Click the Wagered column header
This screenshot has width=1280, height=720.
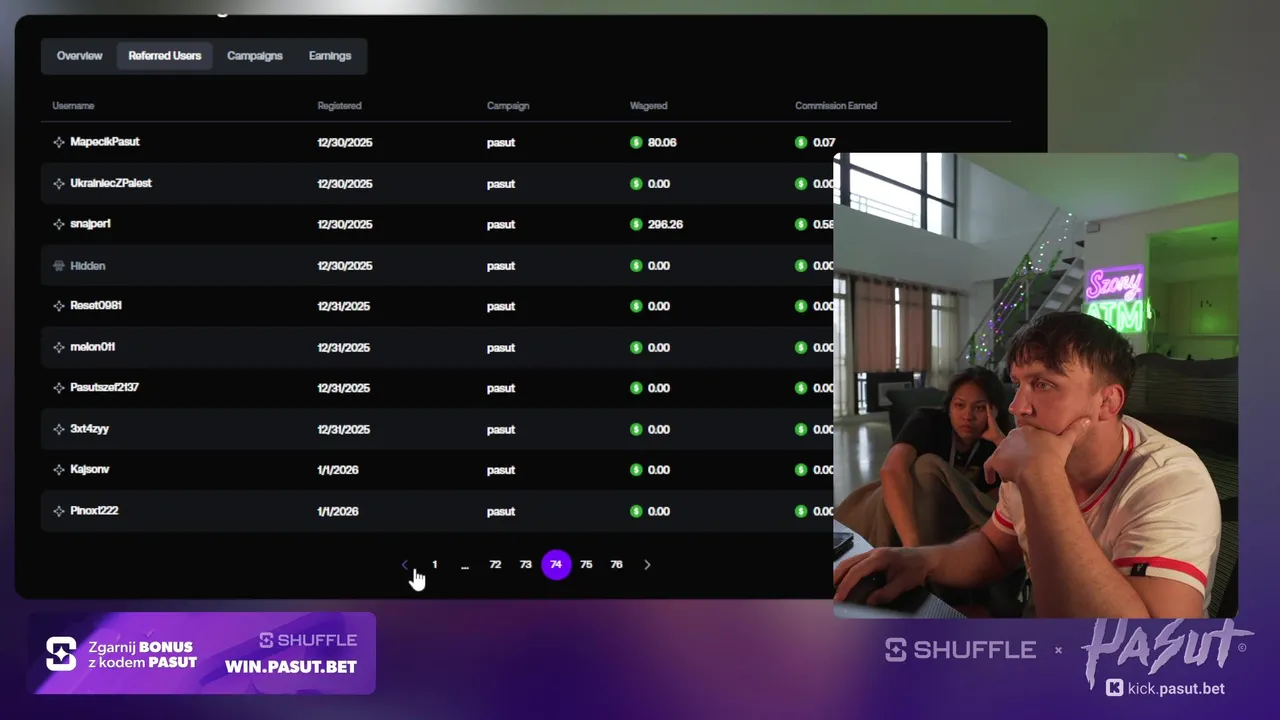(x=648, y=106)
